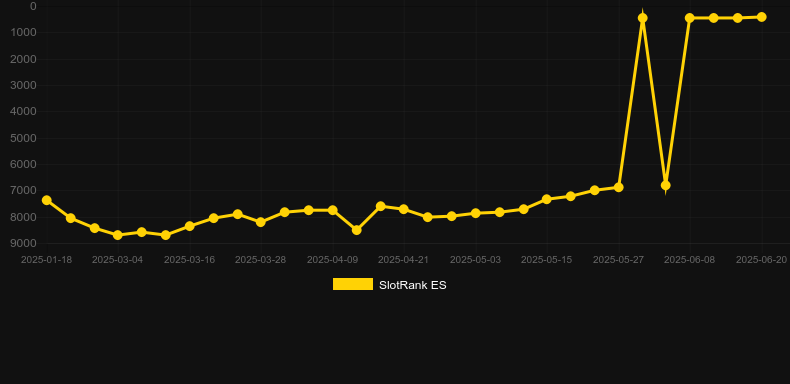Toggle the SlotRank ES legend label
This screenshot has width=790, height=384.
[x=412, y=285]
